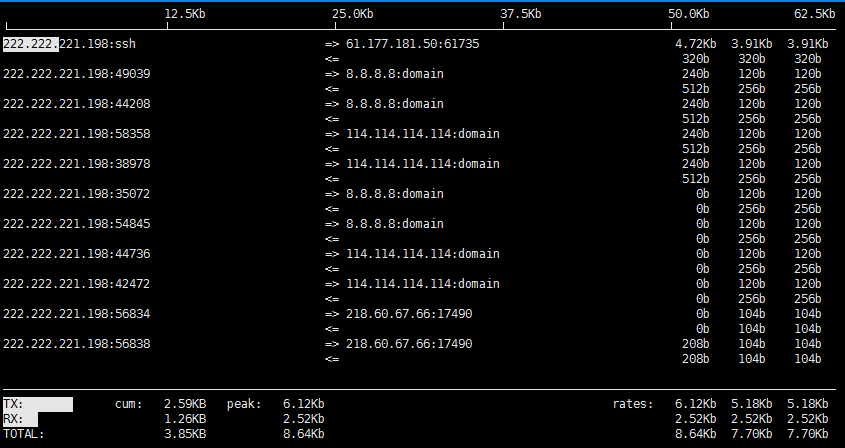Viewport: 845px width, 448px height.
Task: Select the 62.5Kb scale label
Action: tap(813, 14)
